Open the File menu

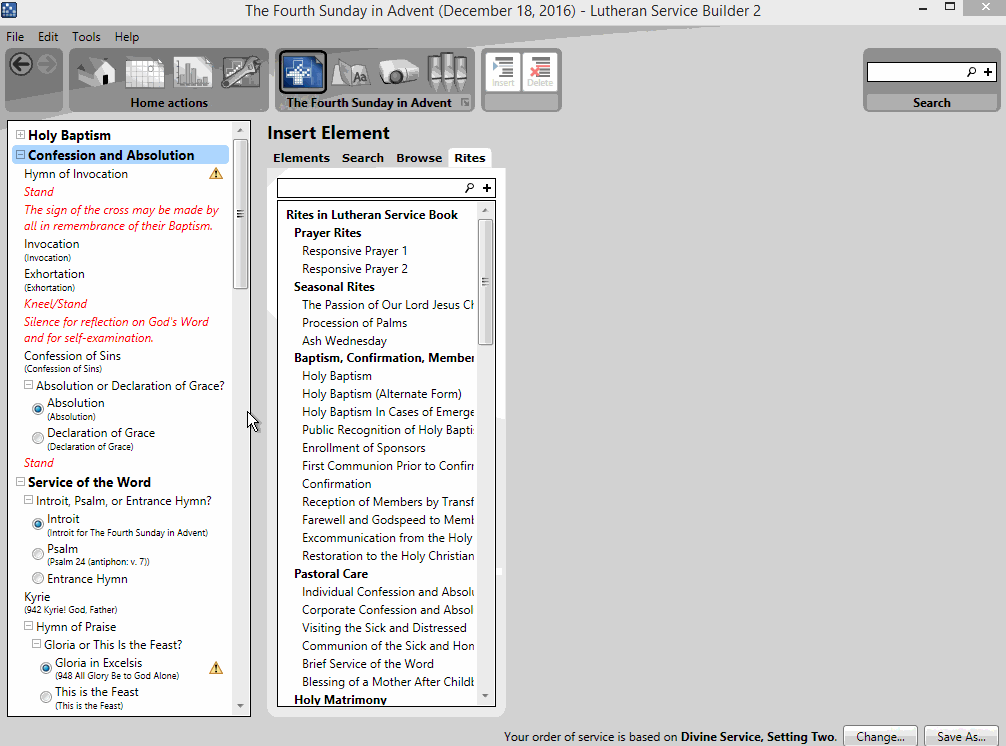15,37
